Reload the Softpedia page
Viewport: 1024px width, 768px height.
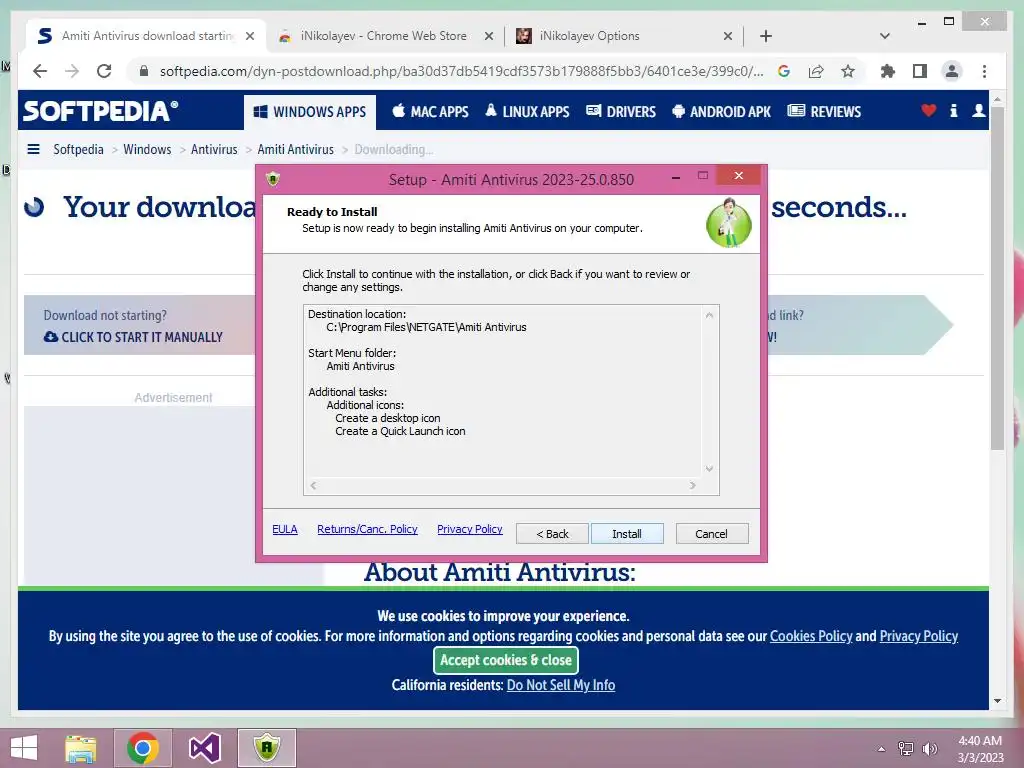[x=104, y=71]
